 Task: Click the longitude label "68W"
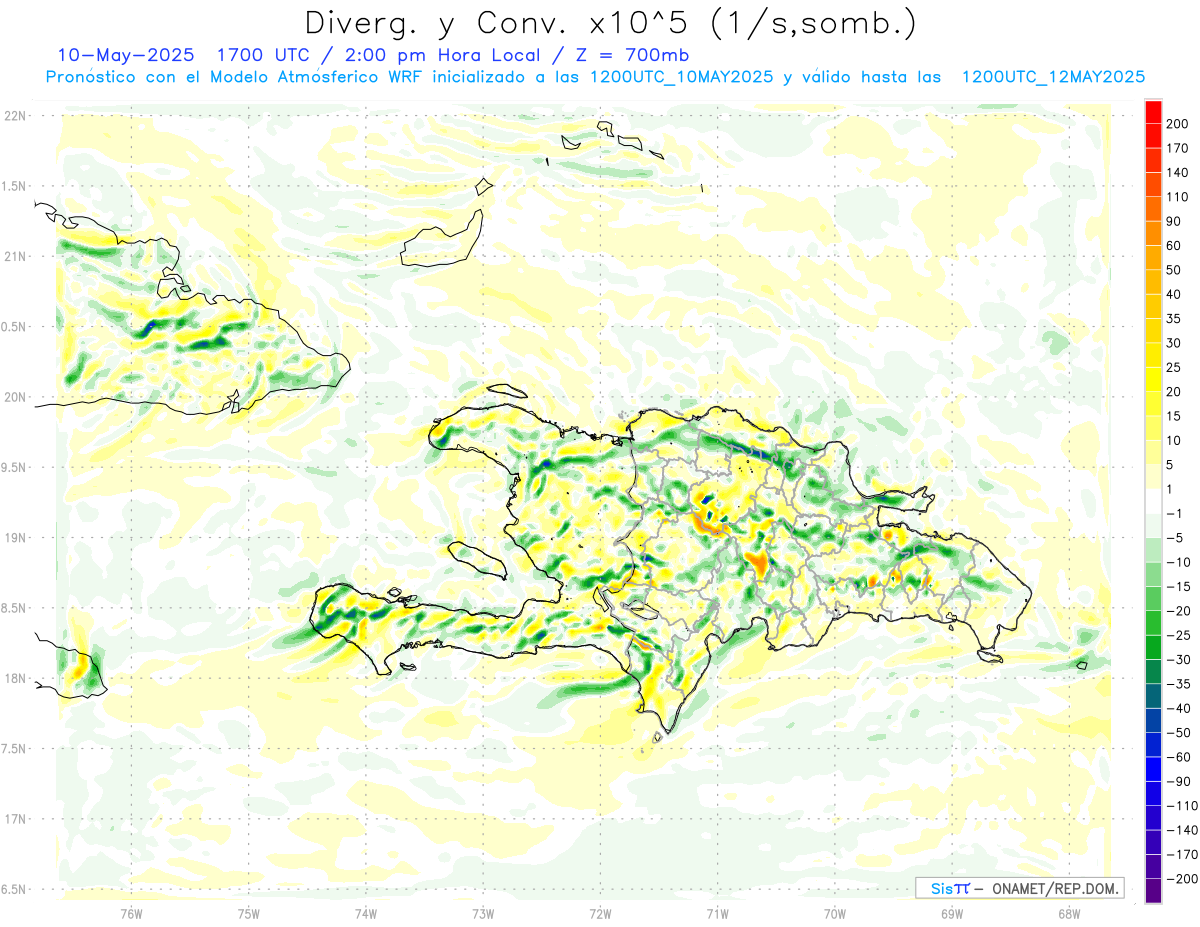(1069, 914)
